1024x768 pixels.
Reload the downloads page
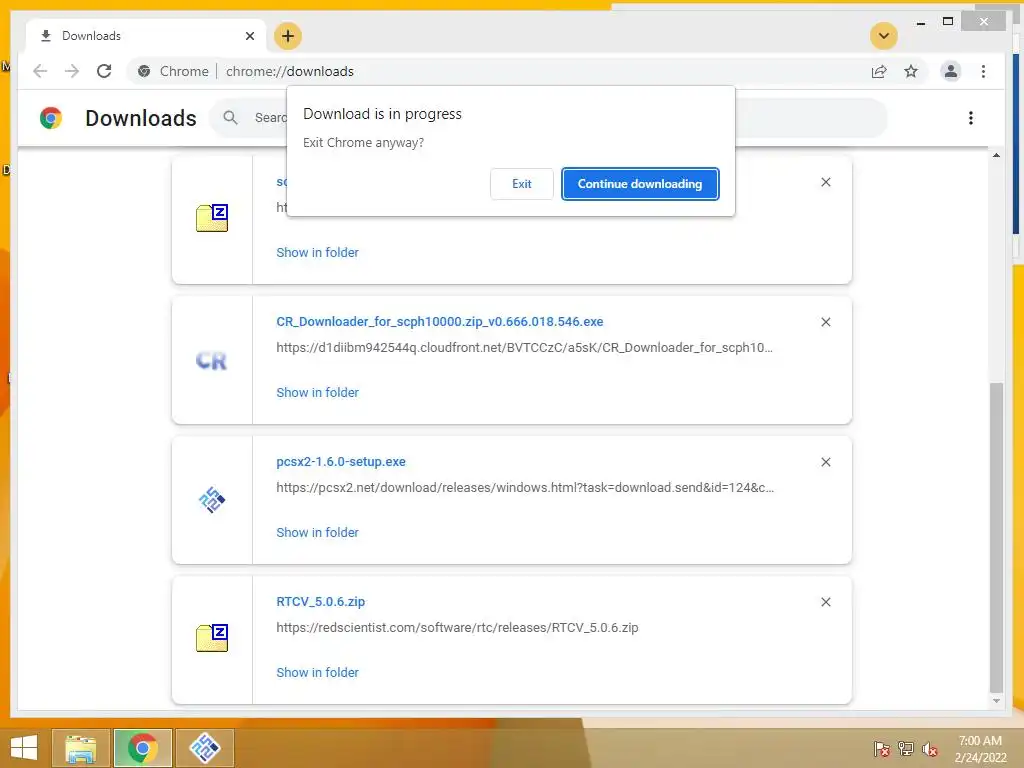[x=104, y=71]
